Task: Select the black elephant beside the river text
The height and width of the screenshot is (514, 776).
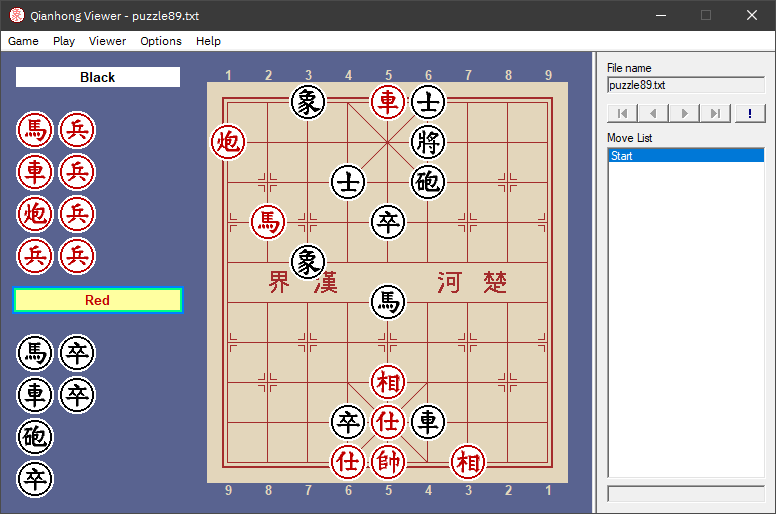Action: coord(308,262)
